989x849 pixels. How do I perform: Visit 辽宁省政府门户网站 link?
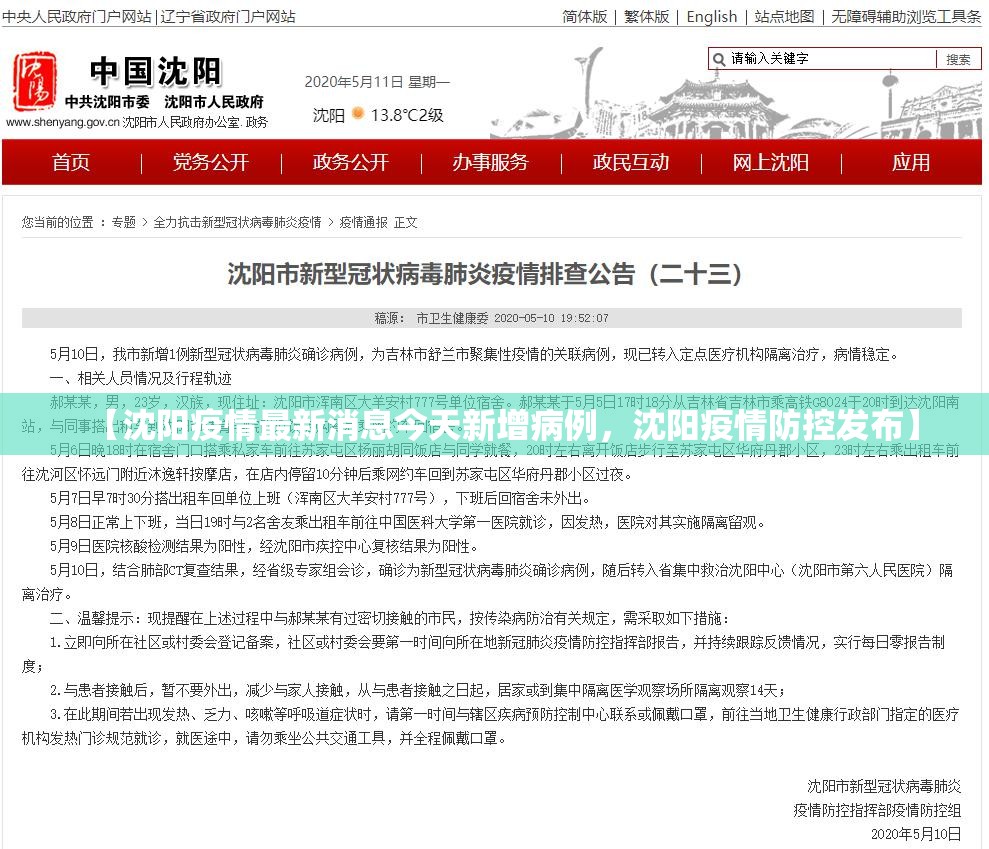tap(228, 16)
